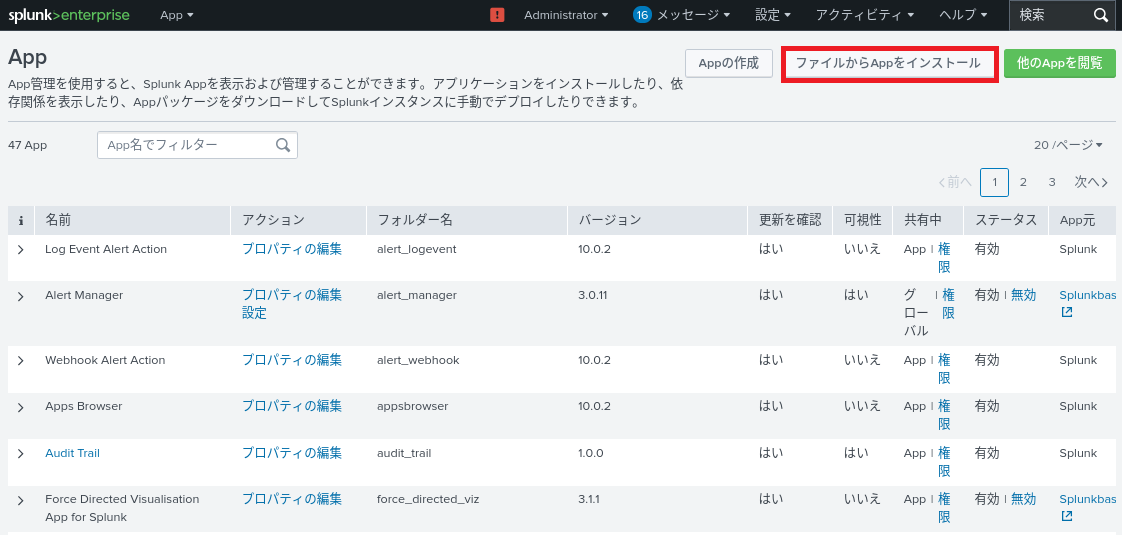Click the Splunk Enterprise logo
1122x535 pixels.
[69, 15]
